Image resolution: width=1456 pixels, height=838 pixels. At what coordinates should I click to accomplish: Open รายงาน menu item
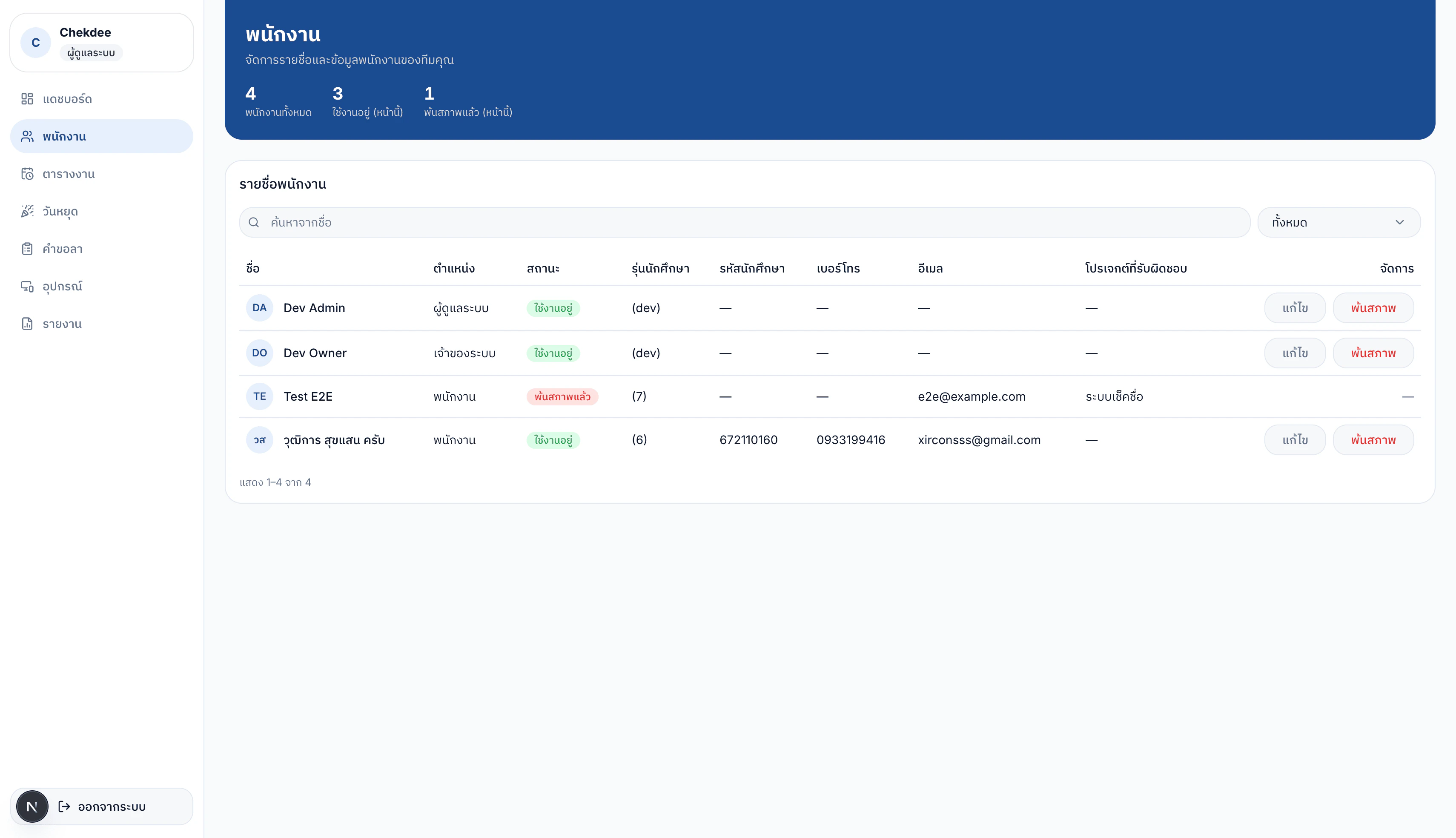102,324
